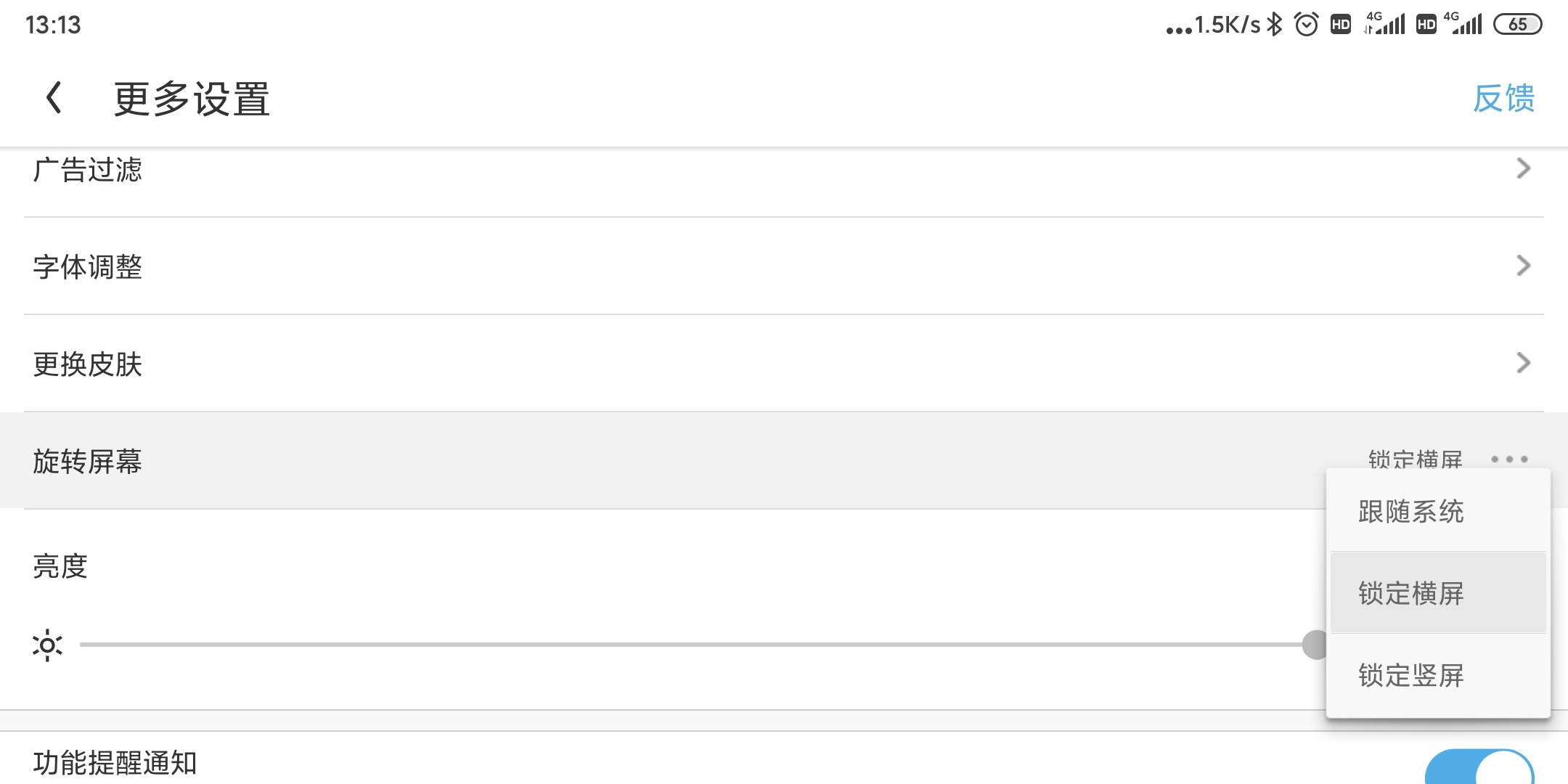This screenshot has height=784, width=1568.
Task: Tap the Bluetooth status icon
Action: click(x=1275, y=25)
